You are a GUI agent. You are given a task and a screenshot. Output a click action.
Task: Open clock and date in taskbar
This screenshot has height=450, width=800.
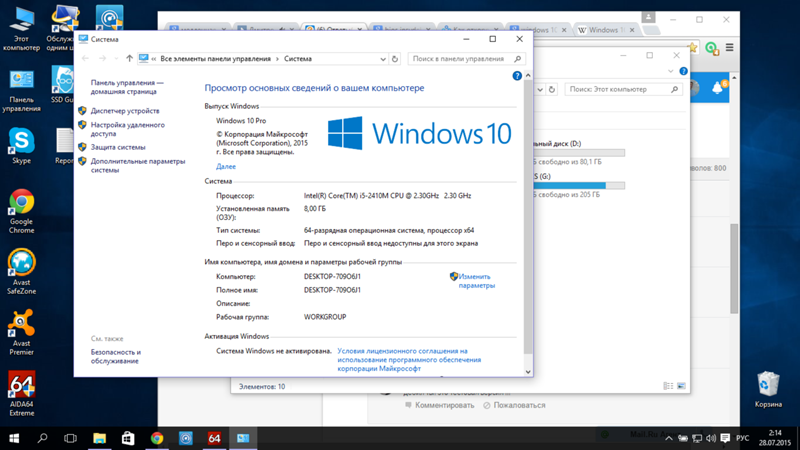coord(775,438)
